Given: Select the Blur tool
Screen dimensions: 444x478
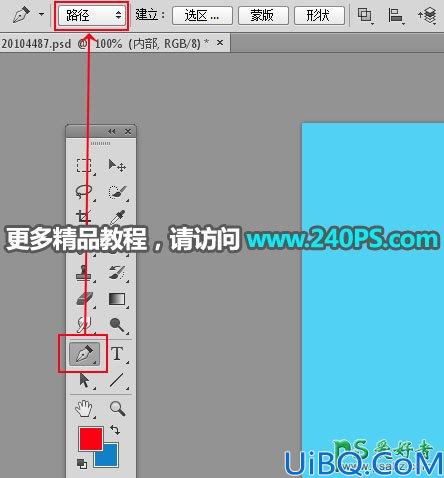Looking at the screenshot, I should pyautogui.click(x=84, y=325).
